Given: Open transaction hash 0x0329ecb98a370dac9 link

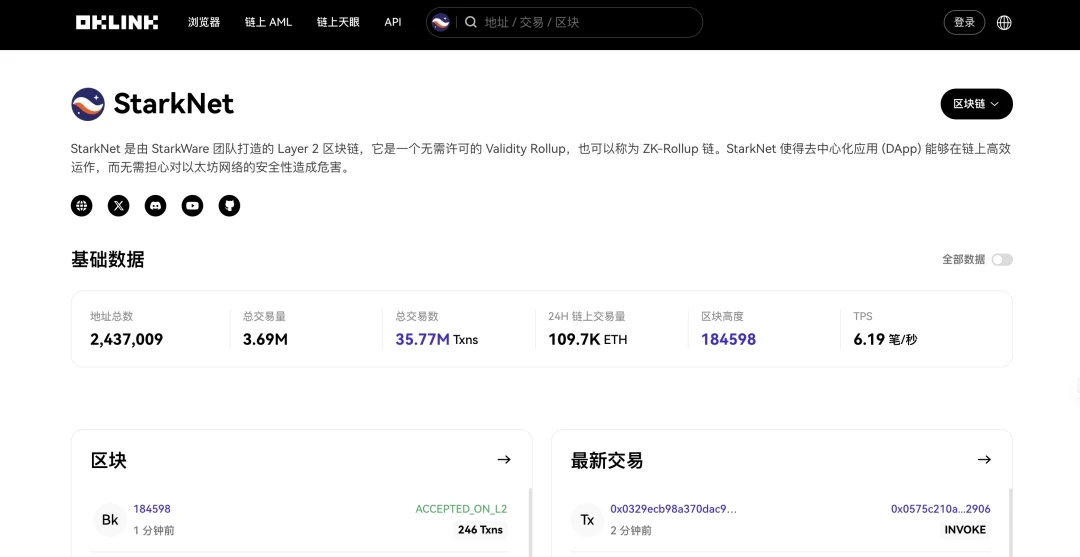Looking at the screenshot, I should (x=673, y=509).
